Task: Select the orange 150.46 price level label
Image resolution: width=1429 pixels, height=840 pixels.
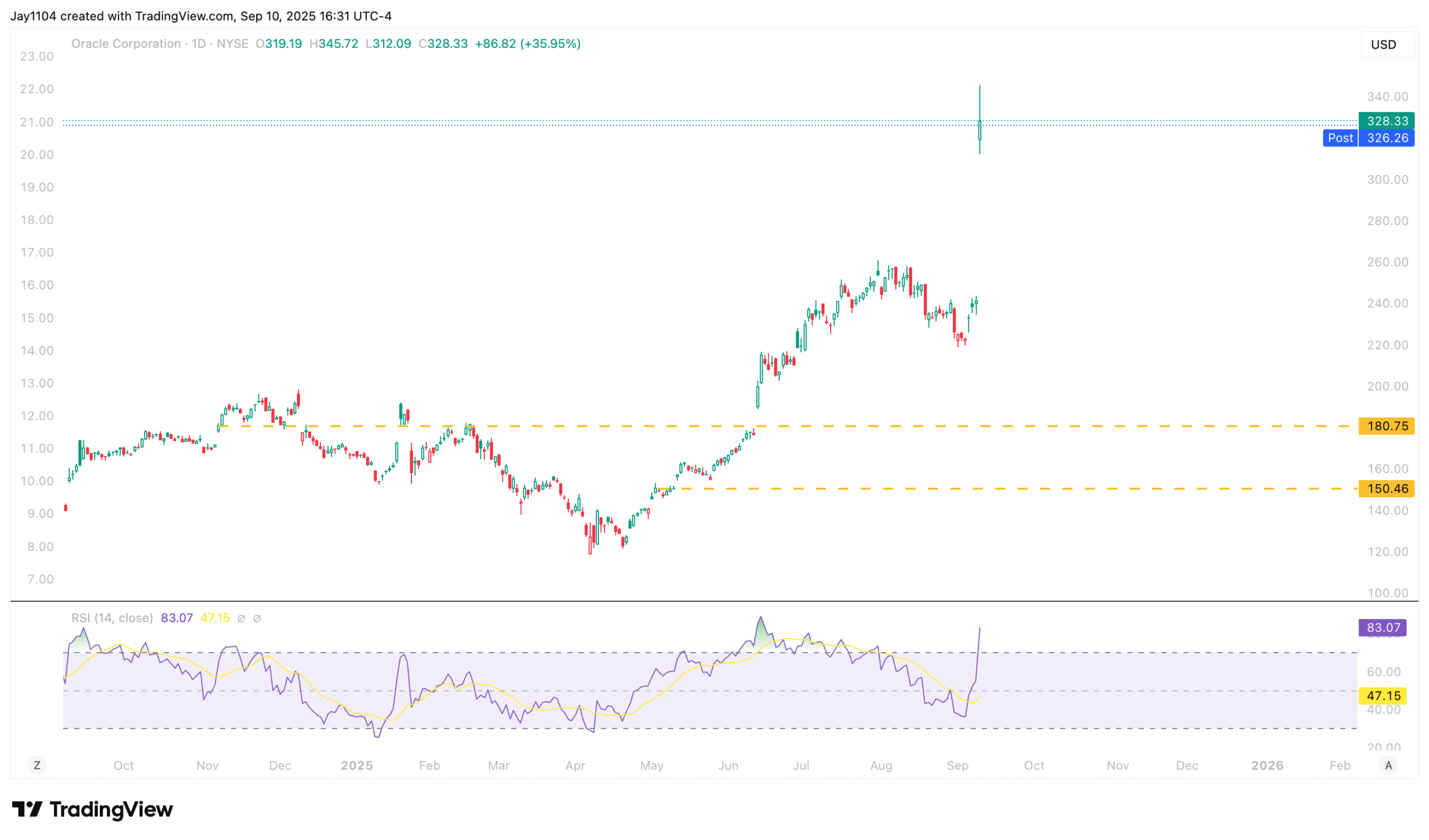Action: 1387,488
